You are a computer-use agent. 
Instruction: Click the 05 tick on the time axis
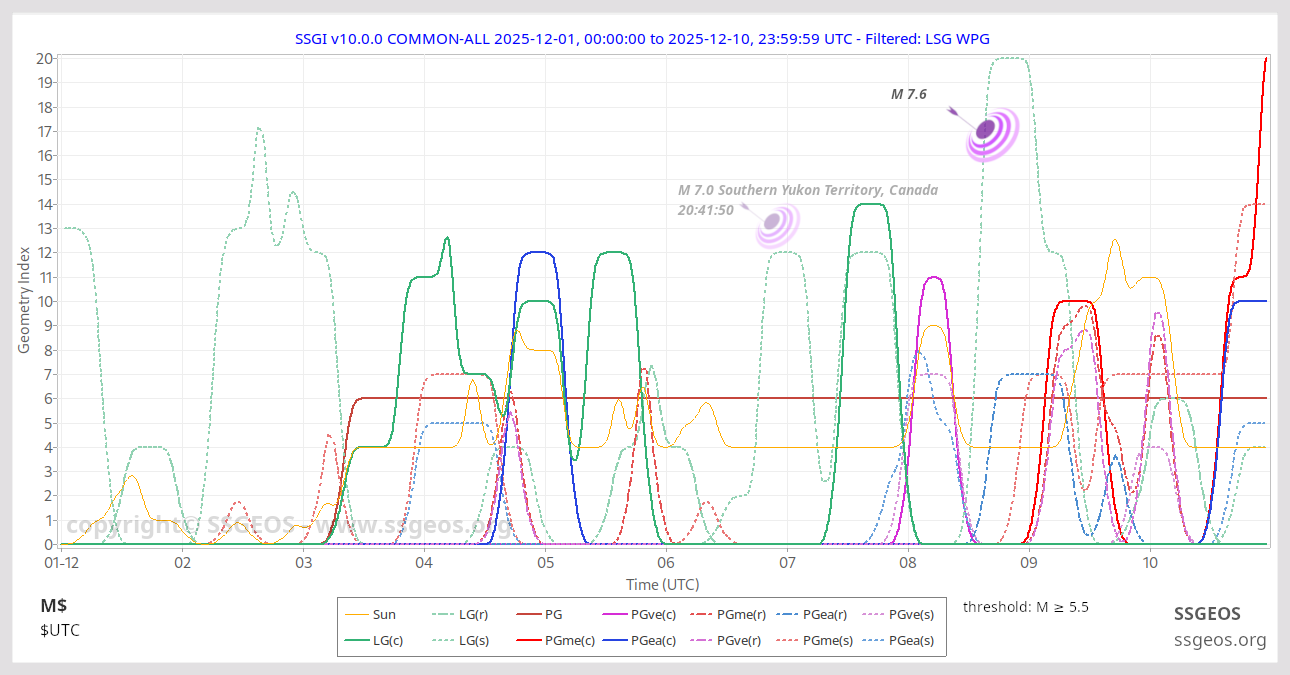545,563
